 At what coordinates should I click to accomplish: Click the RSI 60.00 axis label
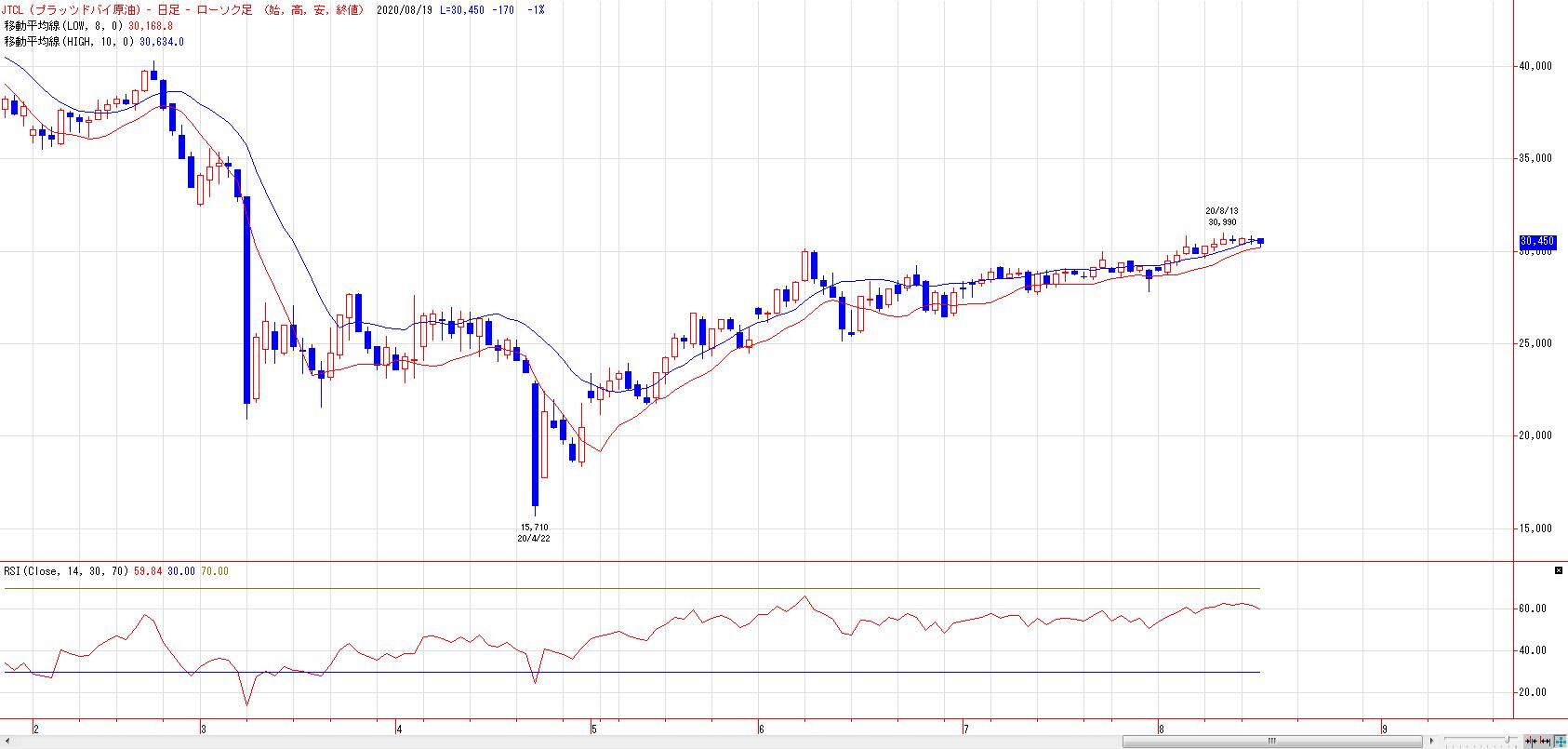[x=1534, y=609]
